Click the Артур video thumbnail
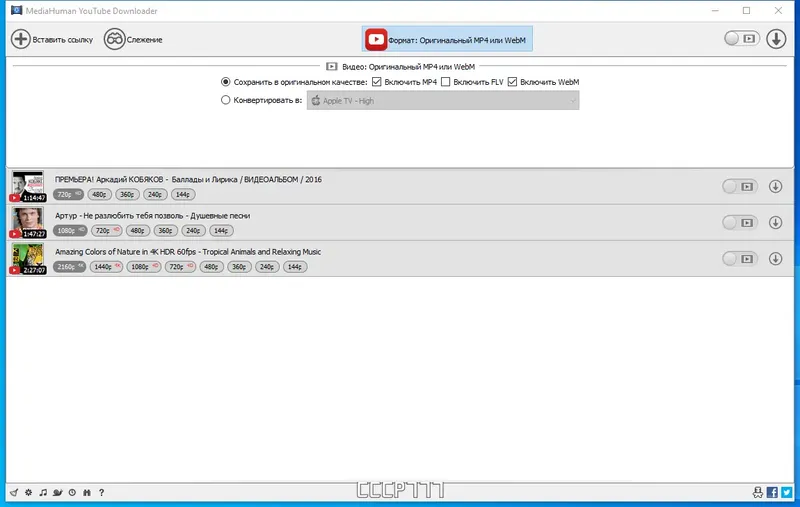800x507 pixels. (x=28, y=222)
